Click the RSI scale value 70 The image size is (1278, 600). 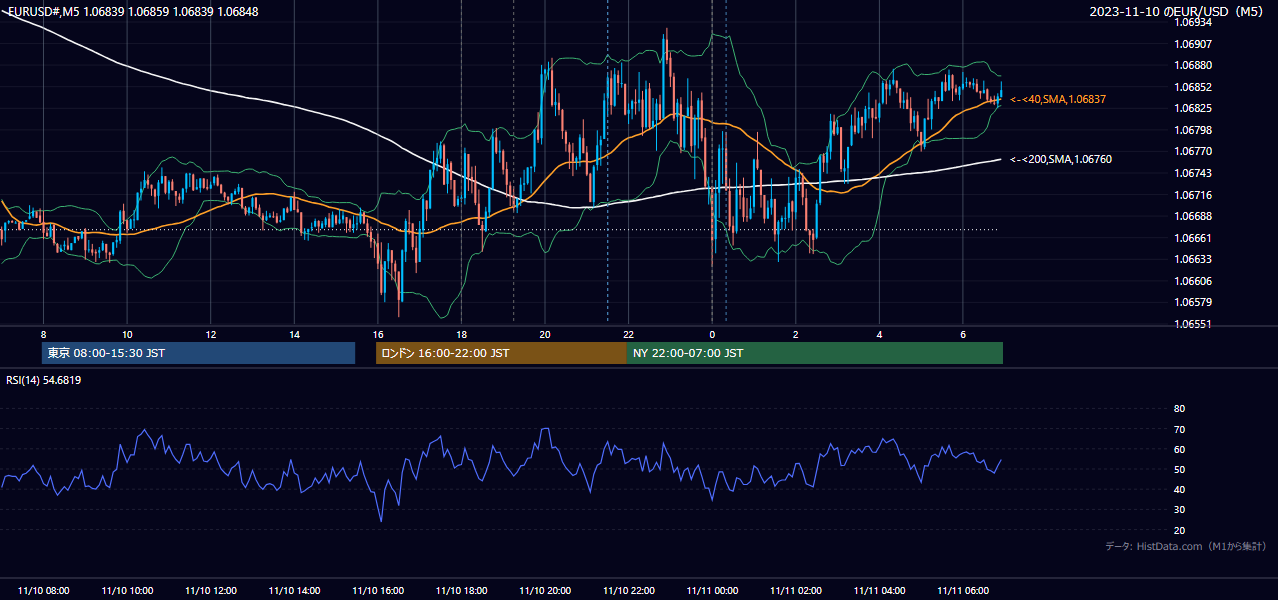(1179, 429)
